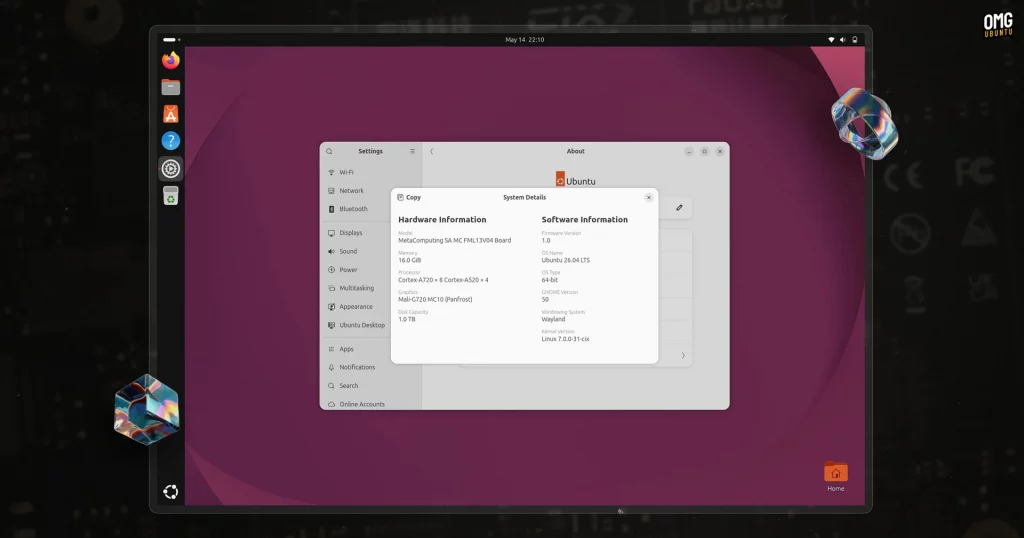Expand the chevron row at the bottom of About
Viewport: 1024px width, 538px height.
tap(683, 356)
